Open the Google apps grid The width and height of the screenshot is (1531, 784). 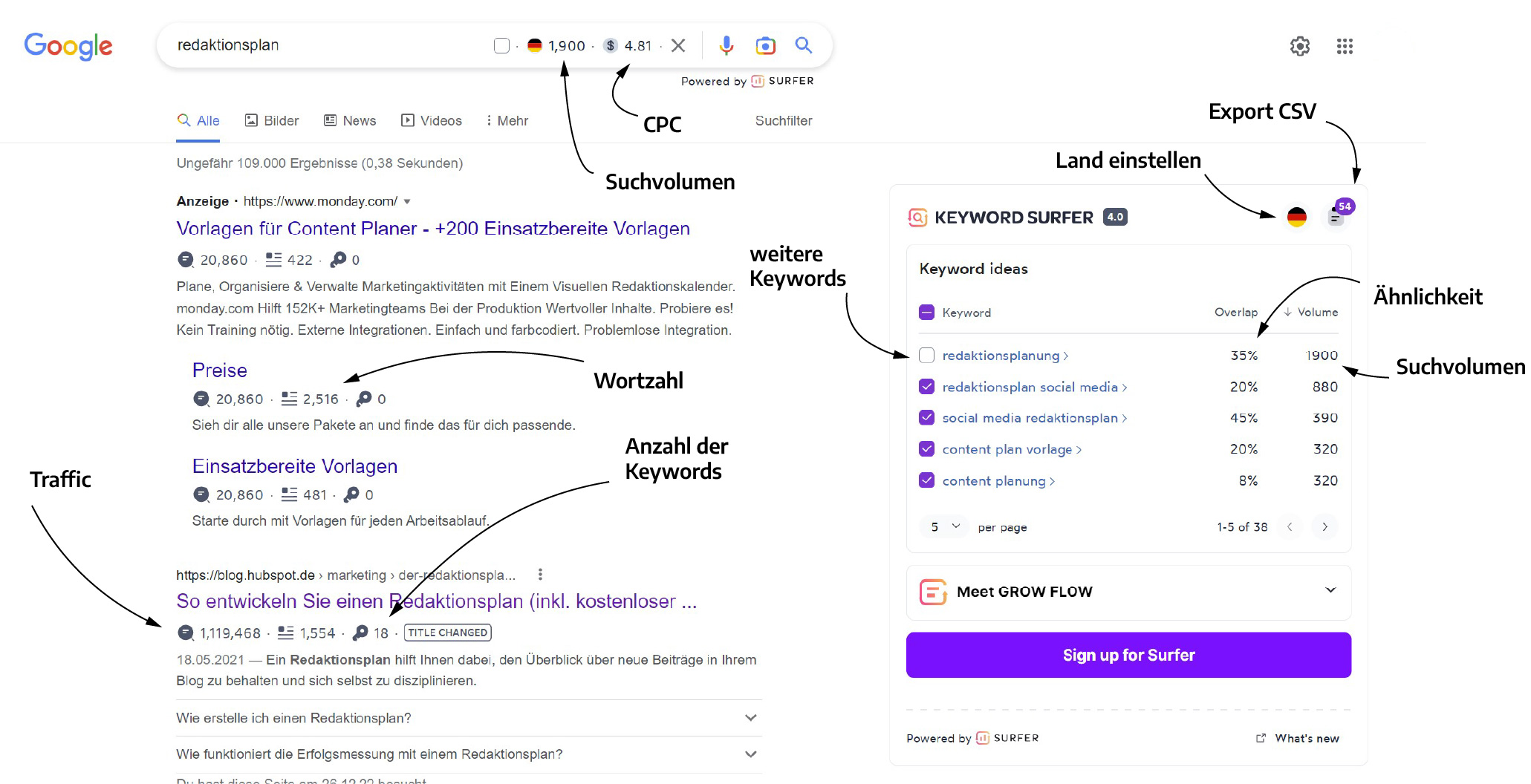[x=1345, y=46]
